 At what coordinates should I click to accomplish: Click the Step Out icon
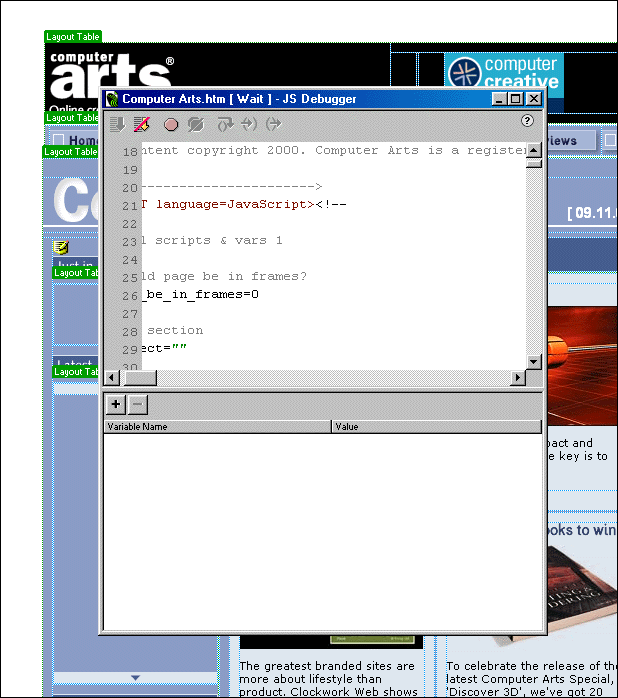273,124
